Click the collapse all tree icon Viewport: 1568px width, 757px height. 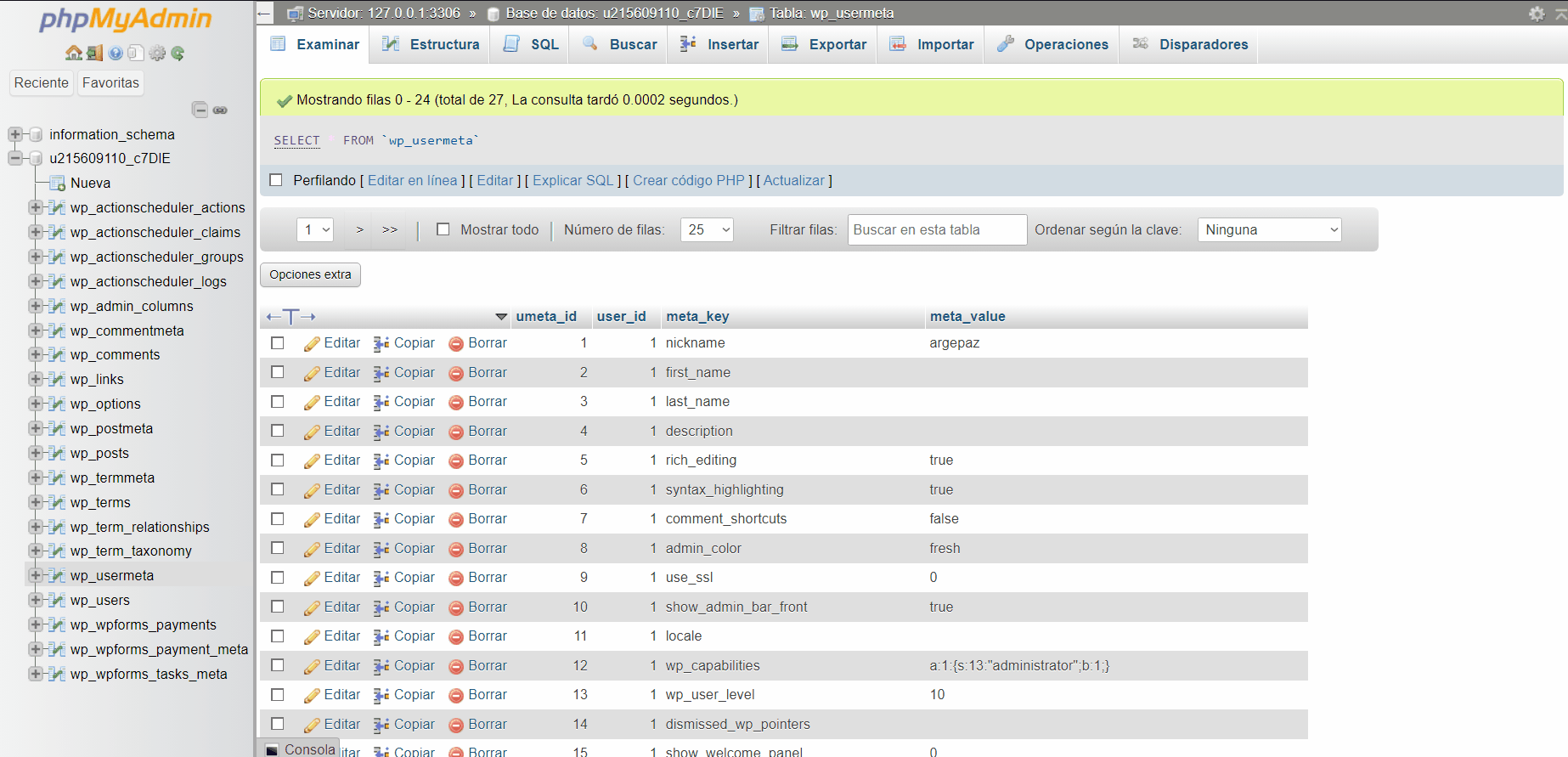[x=200, y=110]
